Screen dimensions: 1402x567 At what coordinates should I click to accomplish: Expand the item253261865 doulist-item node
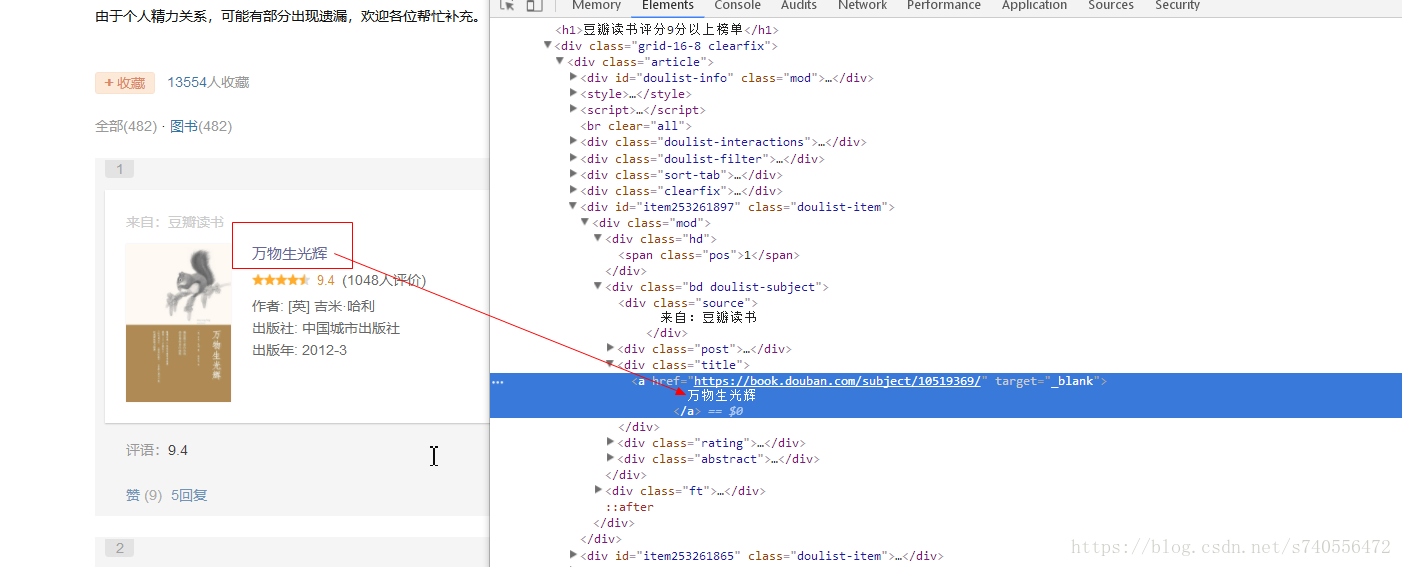click(573, 555)
